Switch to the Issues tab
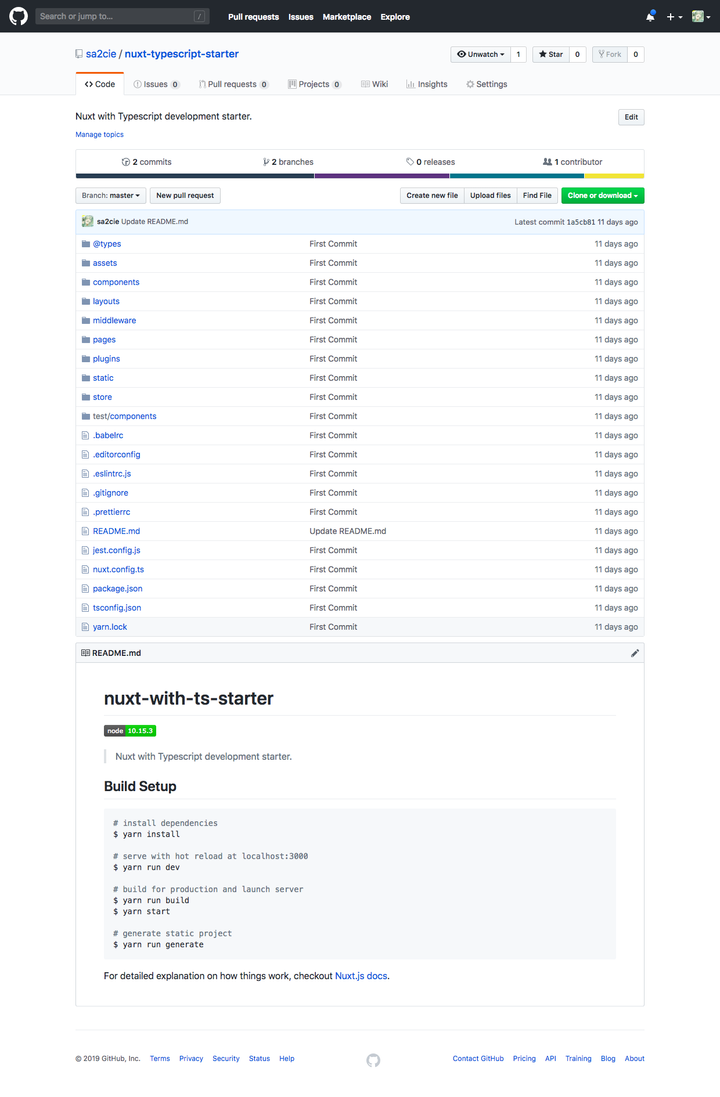Screen dimensions: 720x1097 (x=155, y=85)
